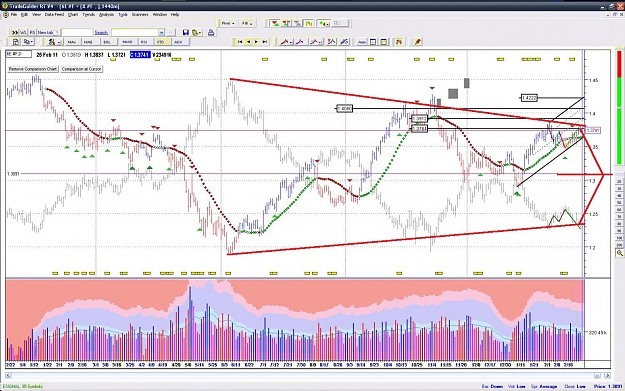Click the chart properties icon
625x391 pixels.
click(x=16, y=42)
